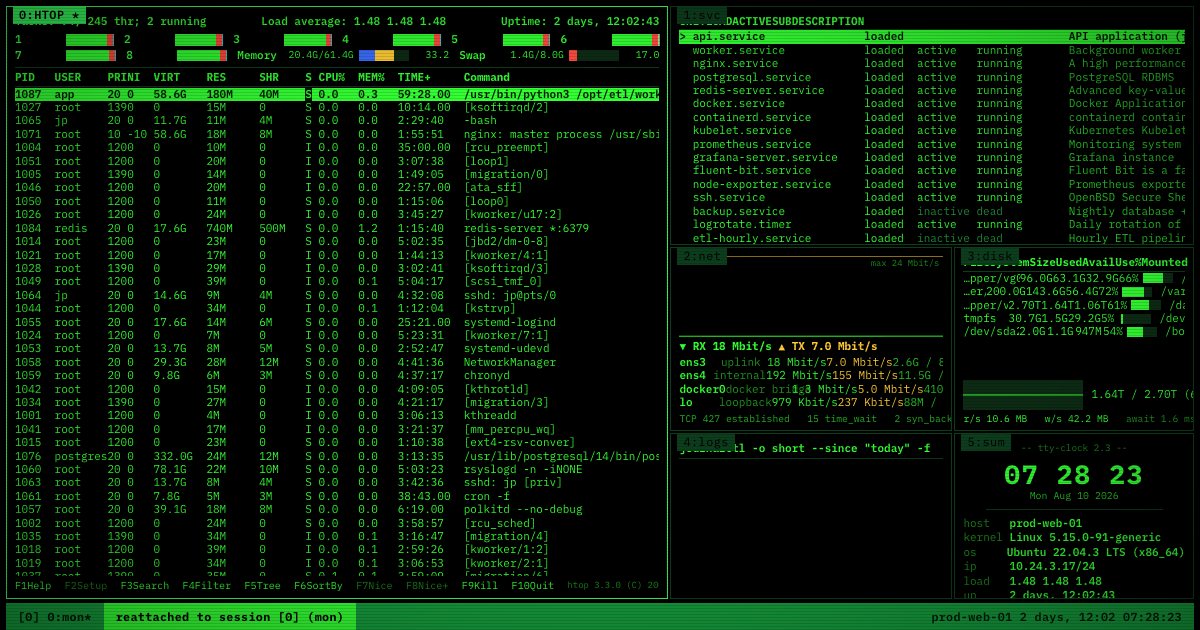Viewport: 1200px width, 630px height.
Task: Click the Swap usage meter bar
Action: 594,55
